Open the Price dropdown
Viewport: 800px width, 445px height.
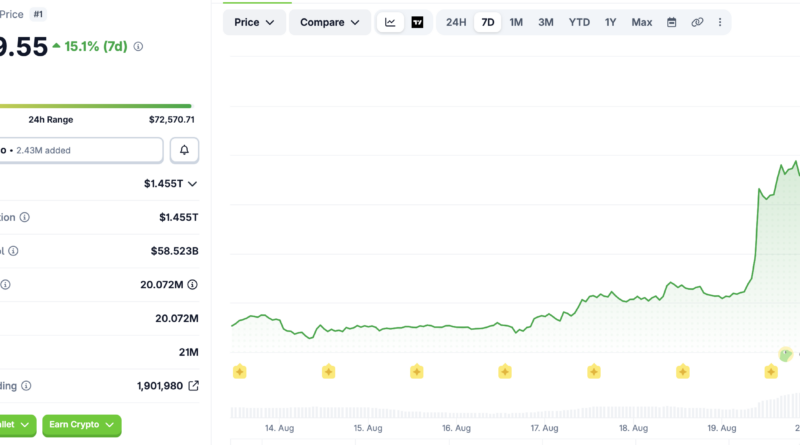point(254,22)
